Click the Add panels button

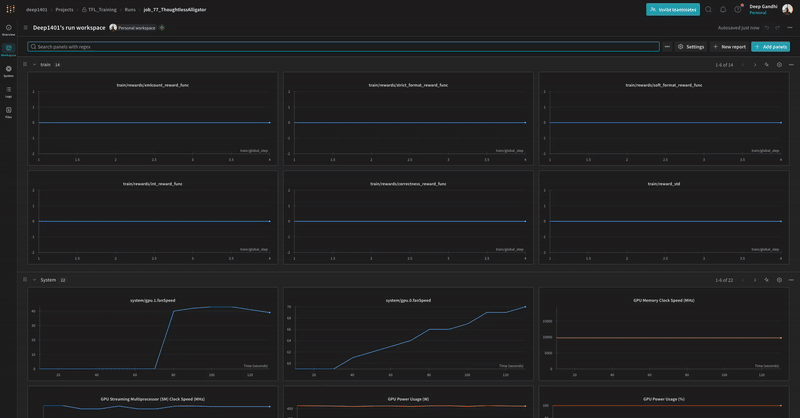[x=771, y=47]
